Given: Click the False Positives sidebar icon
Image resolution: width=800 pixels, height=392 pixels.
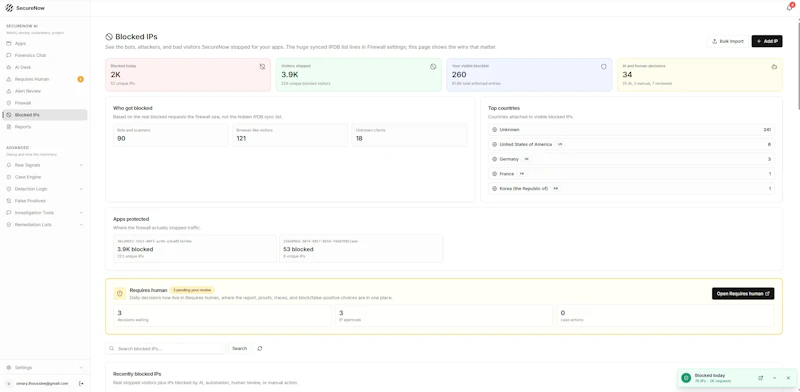Looking at the screenshot, I should (x=9, y=201).
